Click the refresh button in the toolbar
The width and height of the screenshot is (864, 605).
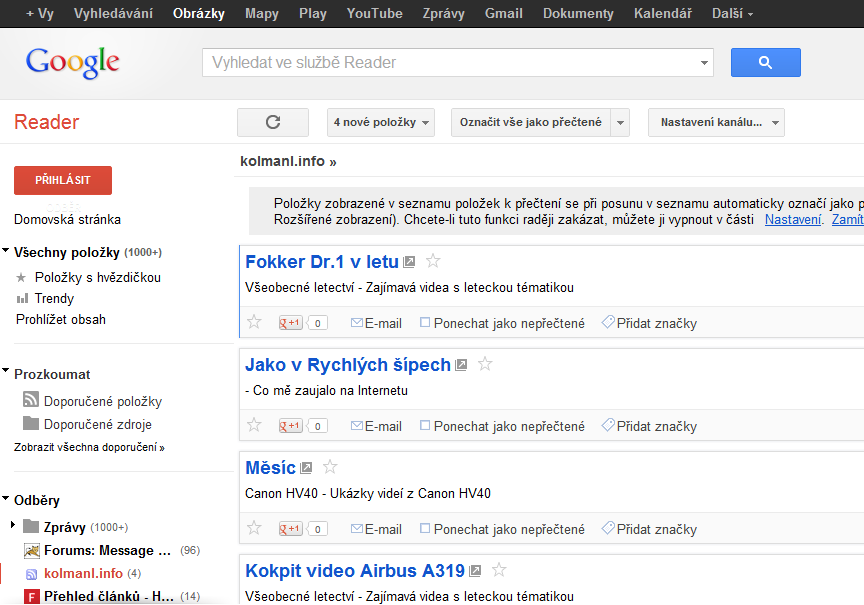(273, 122)
